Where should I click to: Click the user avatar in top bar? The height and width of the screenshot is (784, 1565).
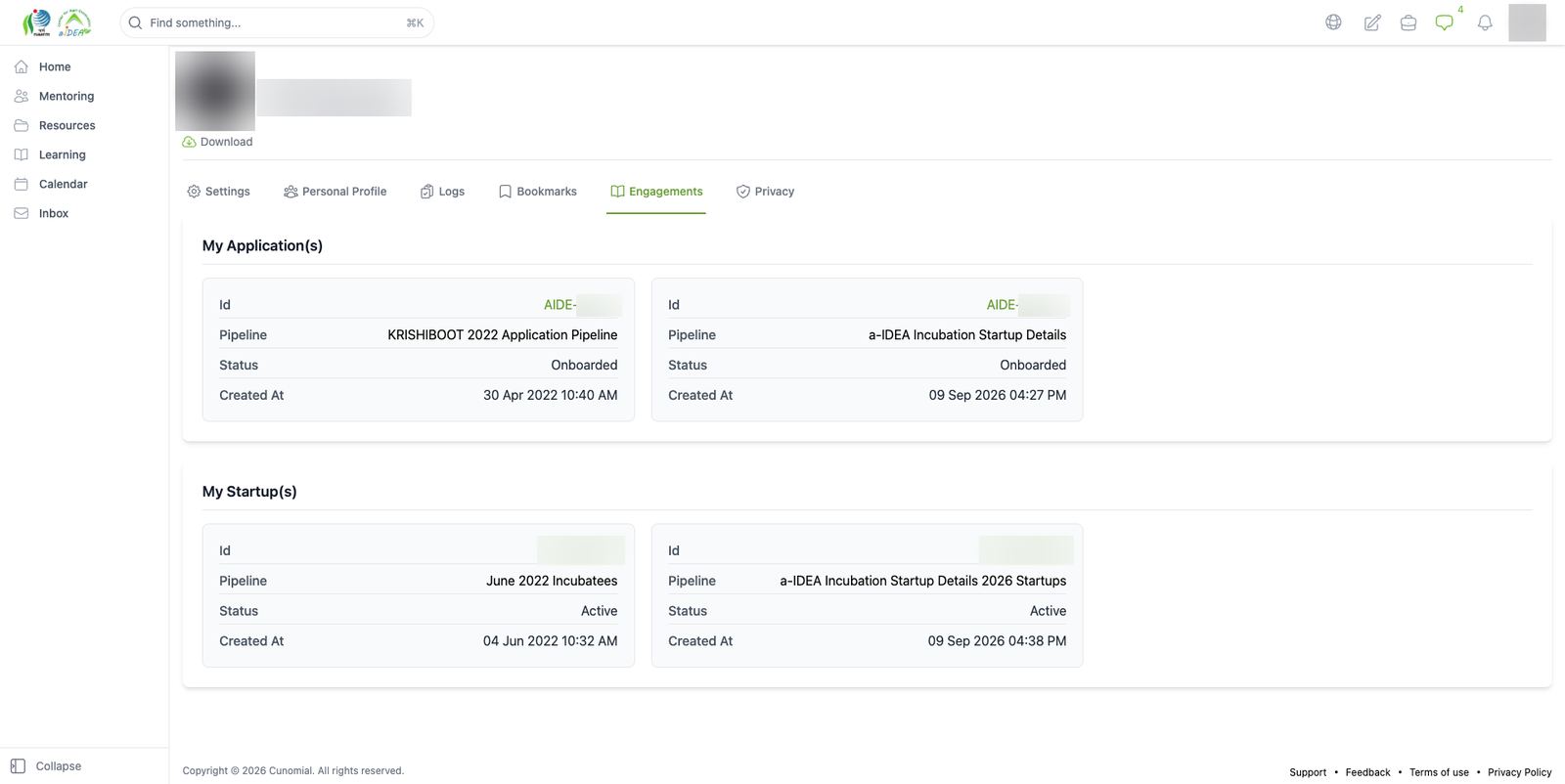(1527, 22)
